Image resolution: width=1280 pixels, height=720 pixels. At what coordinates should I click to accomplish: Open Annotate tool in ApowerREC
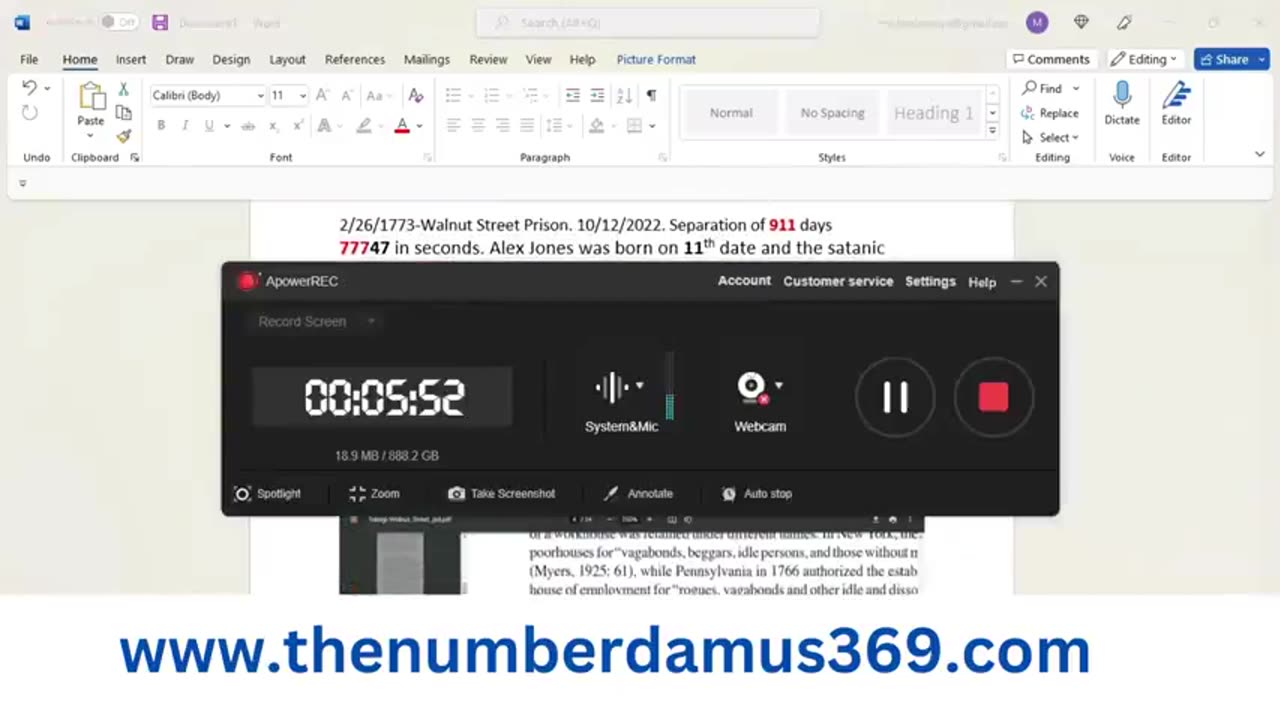tap(638, 493)
